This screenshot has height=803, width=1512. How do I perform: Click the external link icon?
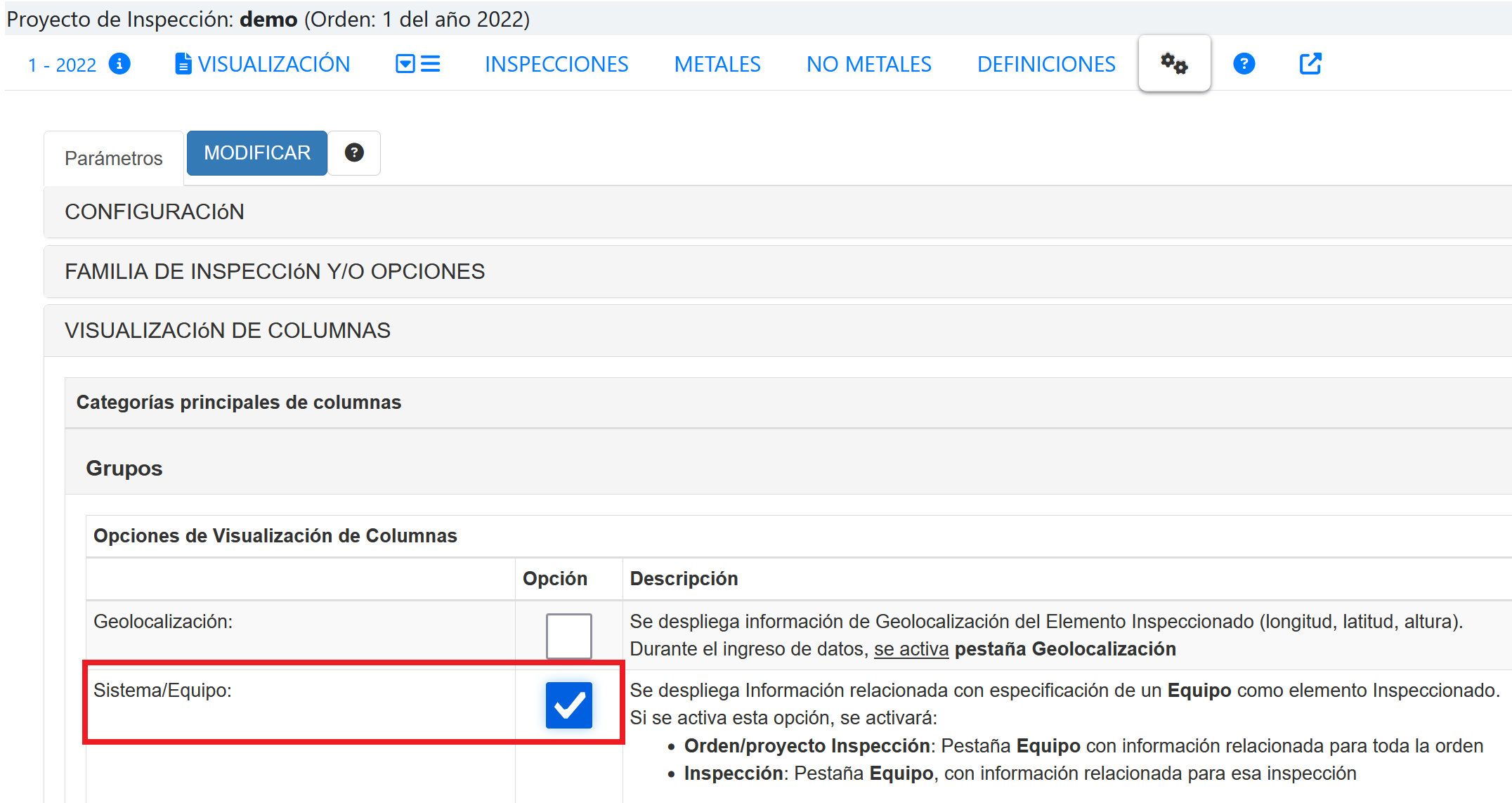pos(1310,64)
